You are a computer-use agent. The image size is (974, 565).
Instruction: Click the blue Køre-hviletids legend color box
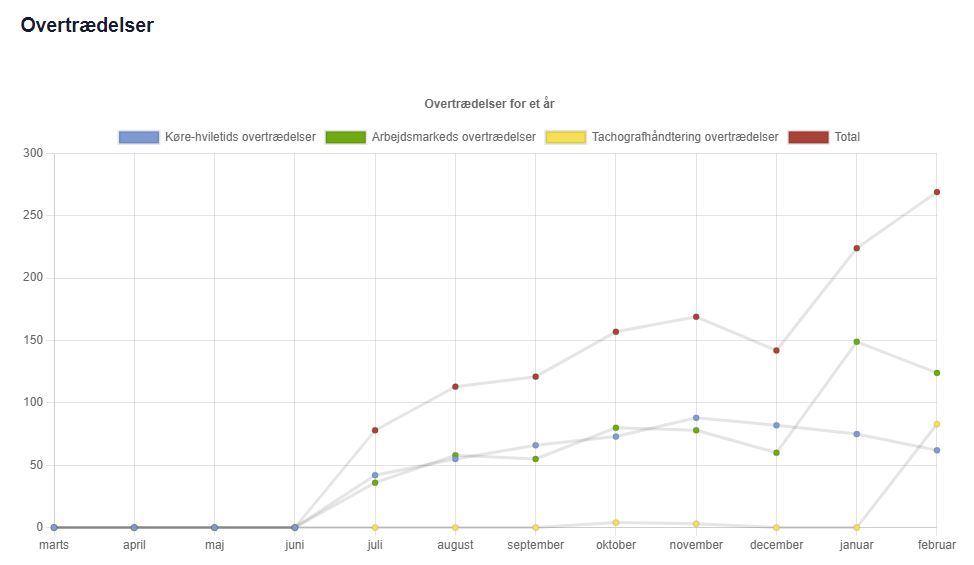pyautogui.click(x=138, y=137)
